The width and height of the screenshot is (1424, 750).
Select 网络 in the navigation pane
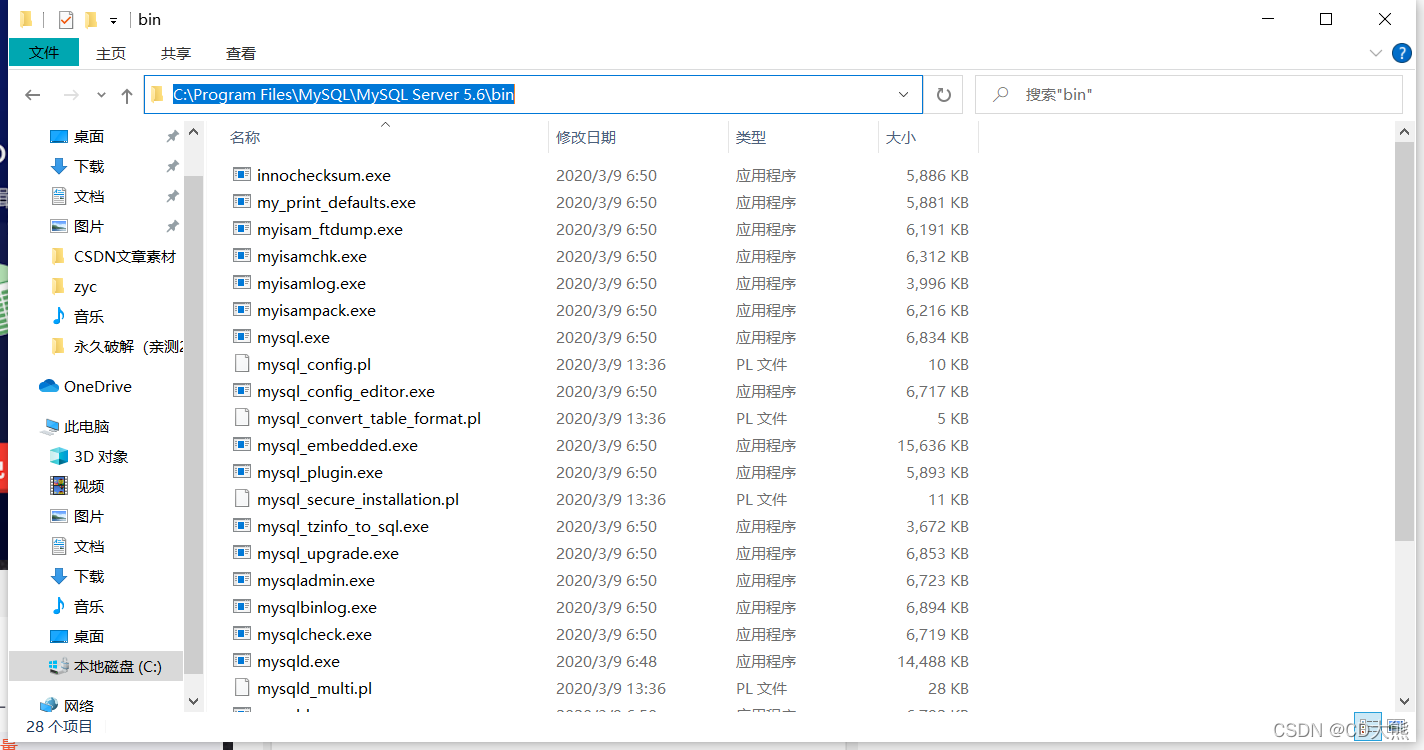pos(79,706)
